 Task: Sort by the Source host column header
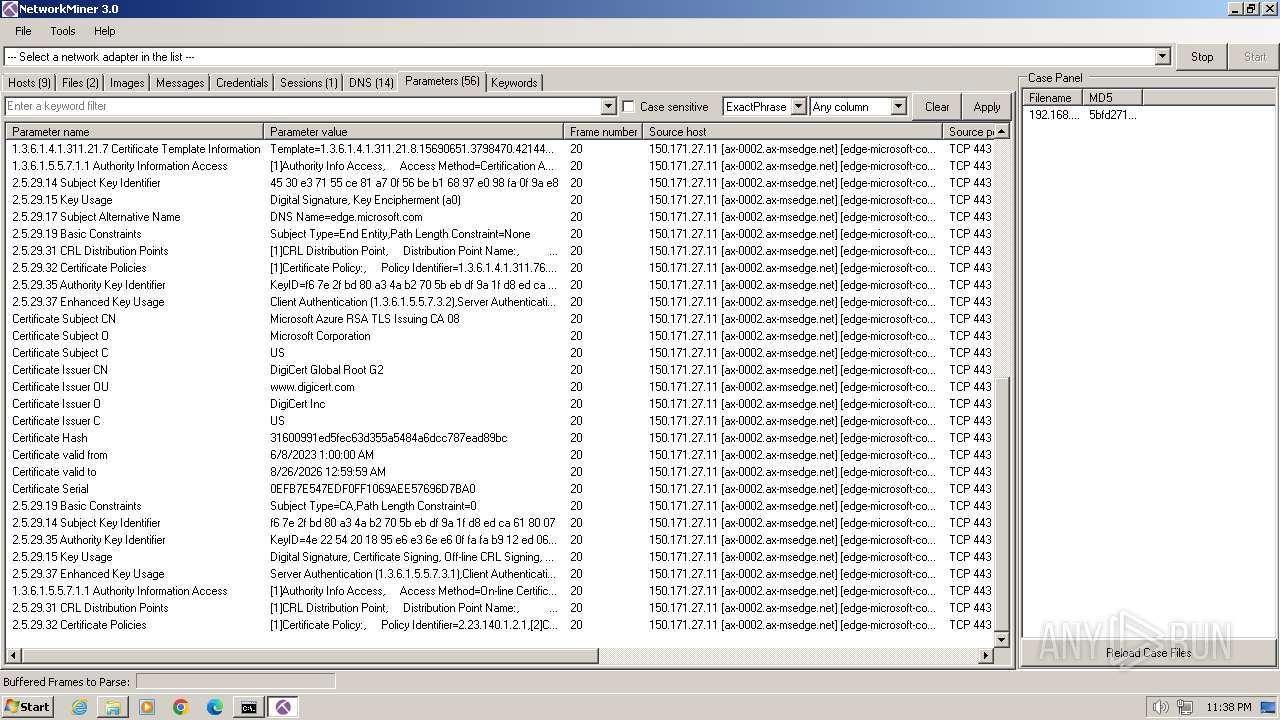coord(792,131)
